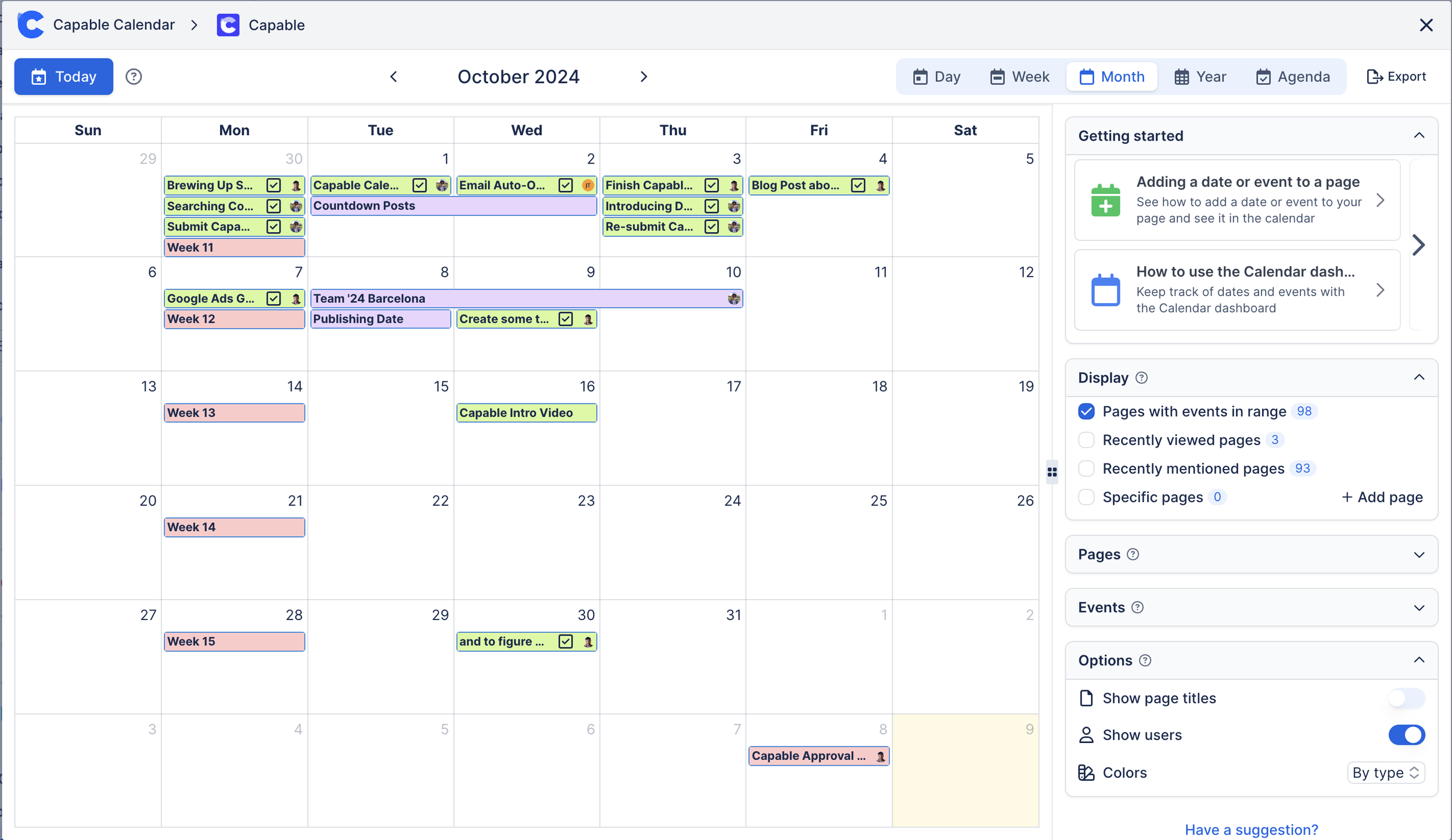Toggle task checkbox on Create some t... event

point(566,319)
